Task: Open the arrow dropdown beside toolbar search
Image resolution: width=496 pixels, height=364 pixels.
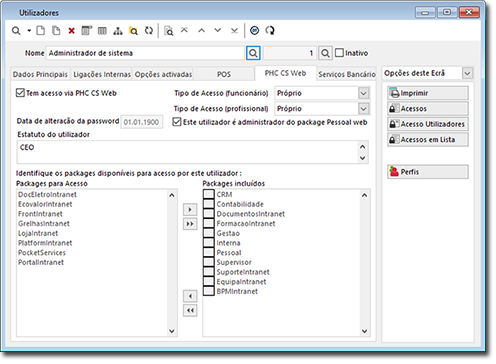Action: pyautogui.click(x=29, y=31)
